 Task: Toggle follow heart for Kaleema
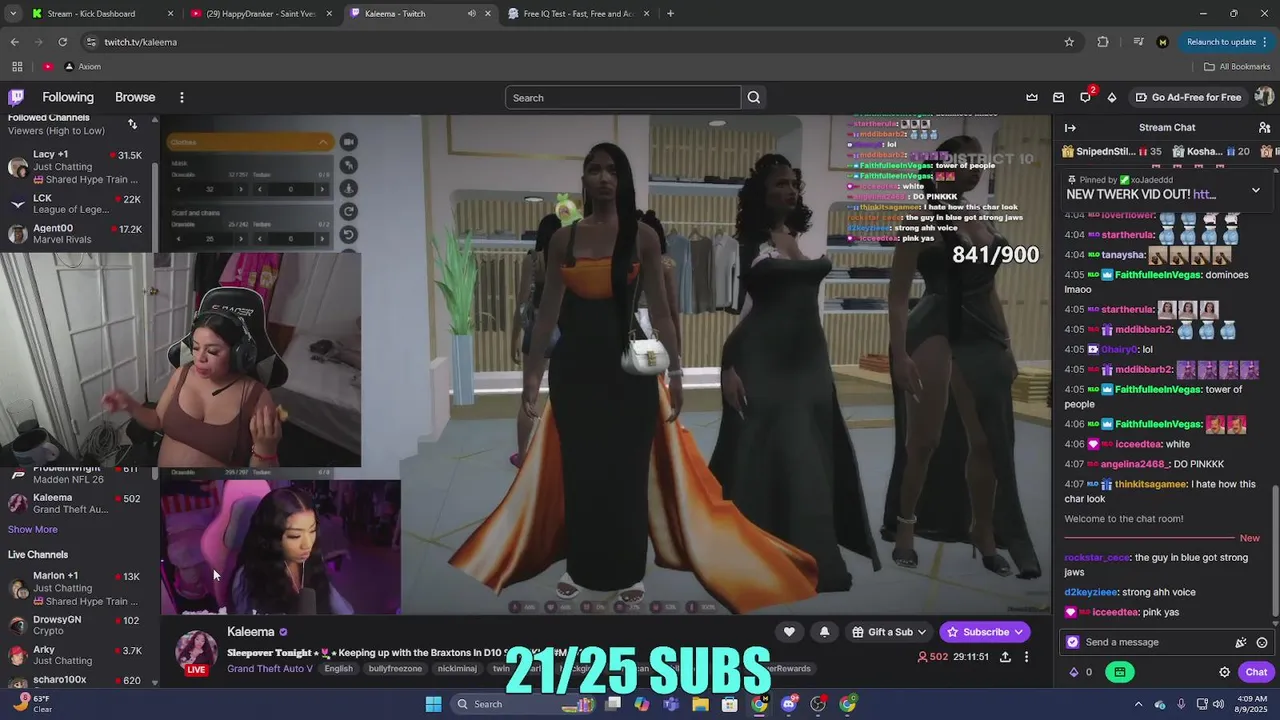coord(789,631)
